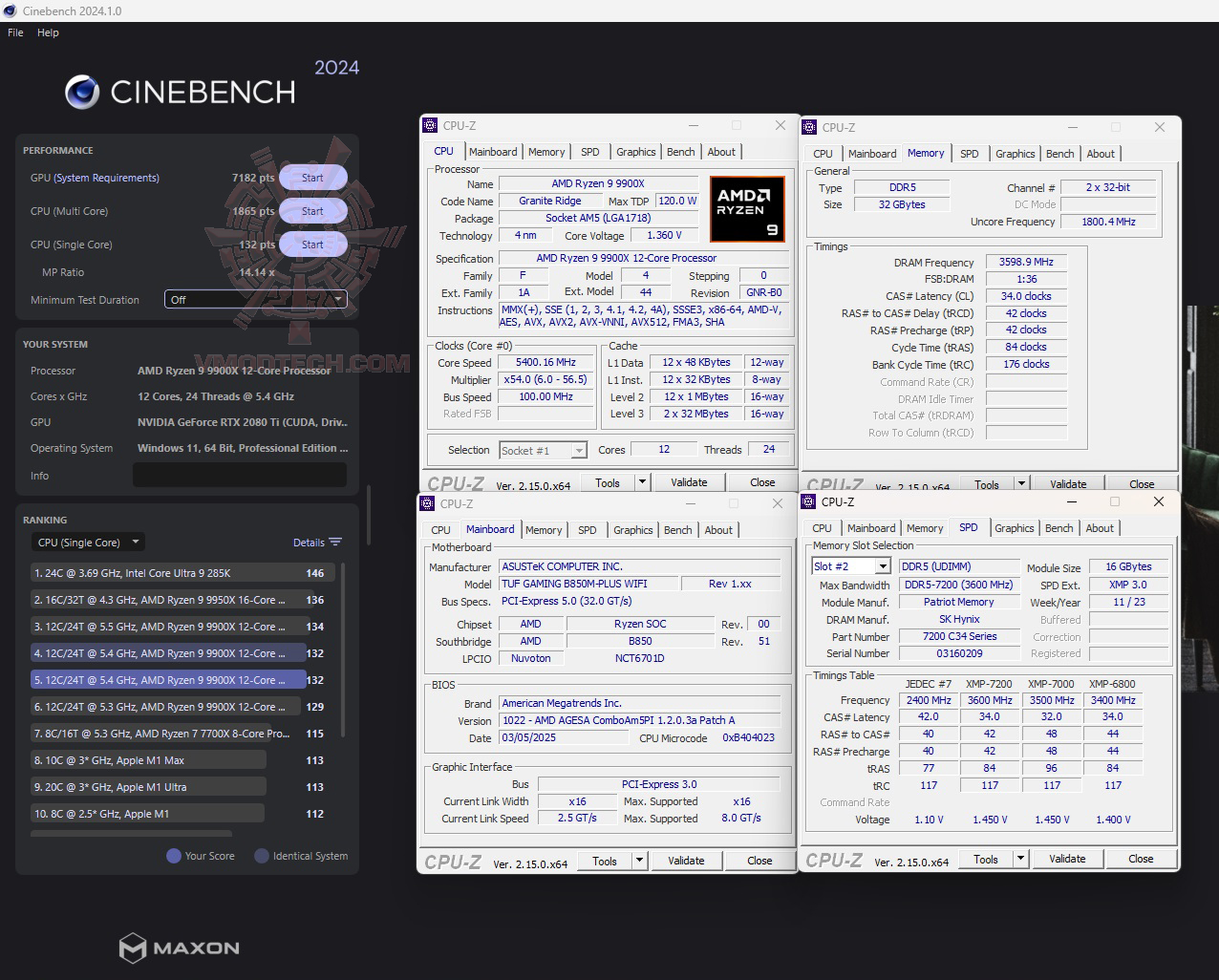This screenshot has width=1219, height=980.
Task: Switch to the SPD tab in the CPU-Z Memory window
Action: point(969,154)
